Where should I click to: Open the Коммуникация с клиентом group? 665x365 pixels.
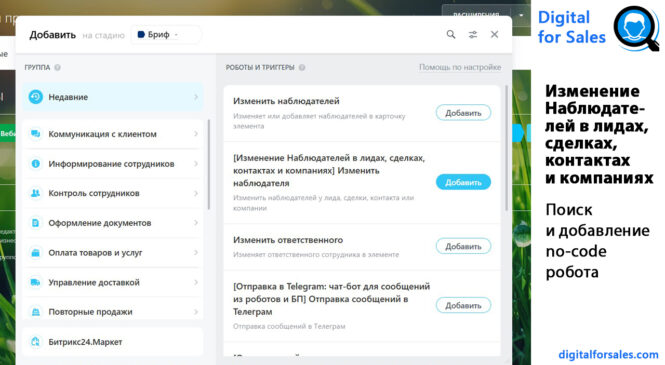click(x=113, y=134)
